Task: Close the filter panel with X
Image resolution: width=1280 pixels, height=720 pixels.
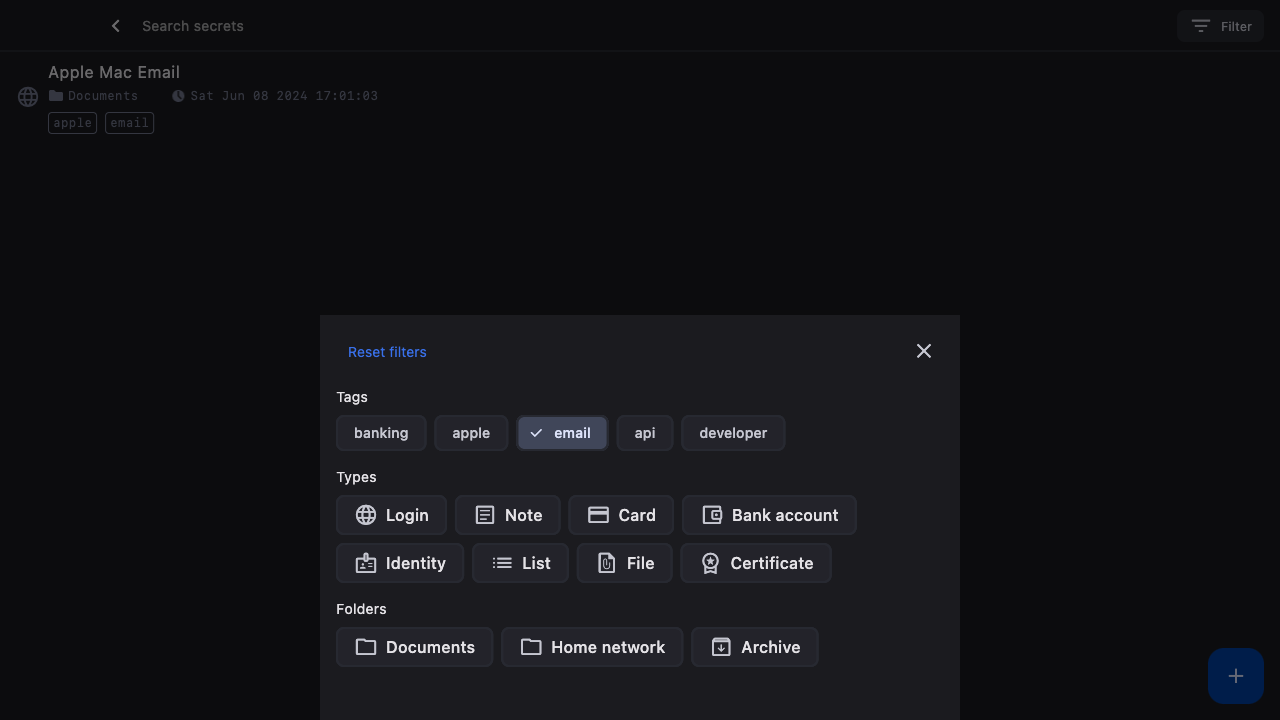Action: tap(923, 351)
